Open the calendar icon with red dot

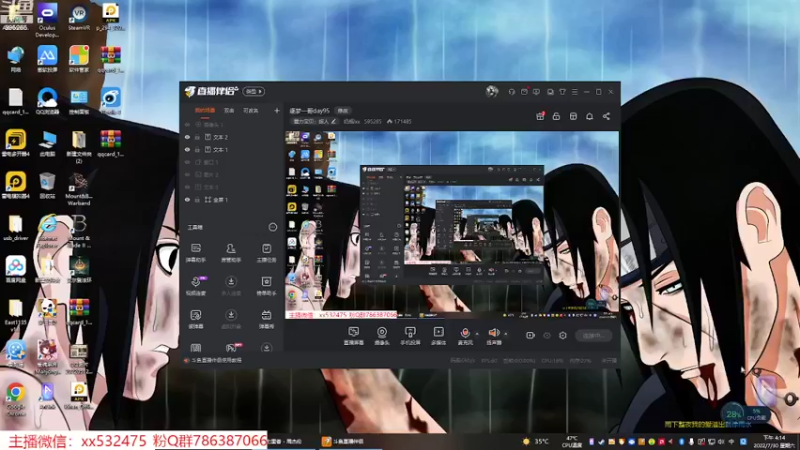pyautogui.click(x=524, y=92)
